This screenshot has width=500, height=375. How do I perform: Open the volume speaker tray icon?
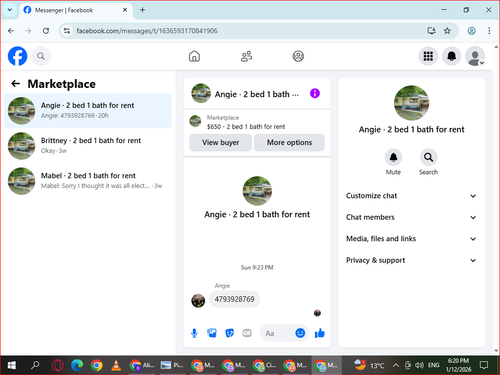coord(419,365)
